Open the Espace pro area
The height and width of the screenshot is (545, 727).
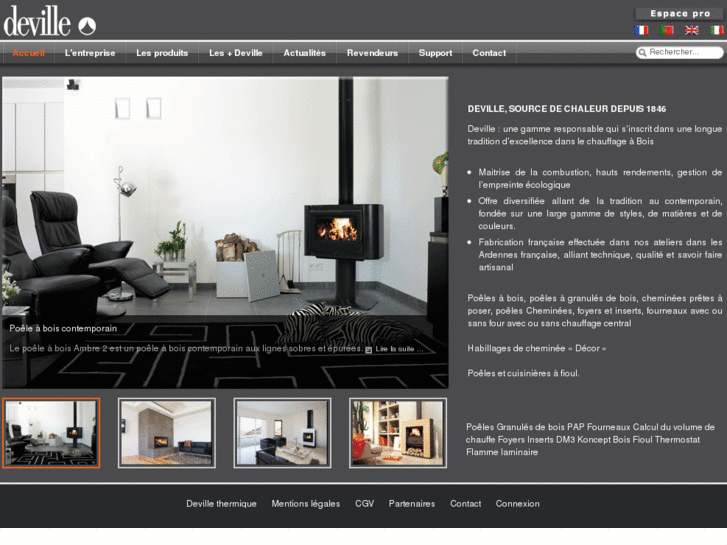point(680,13)
